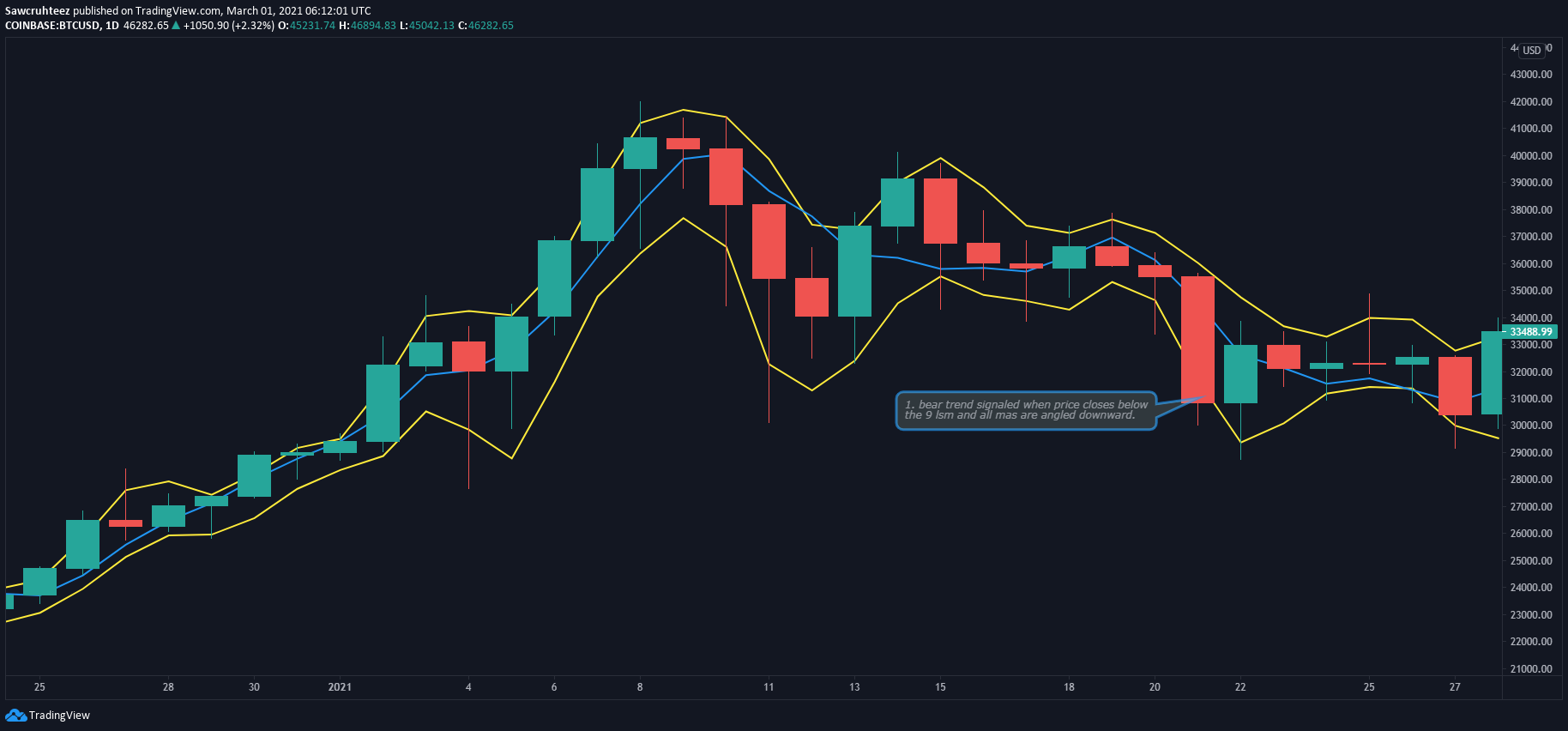Click the large red candle above date 22
Viewport: 1568px width, 731px height.
[x=1197, y=340]
